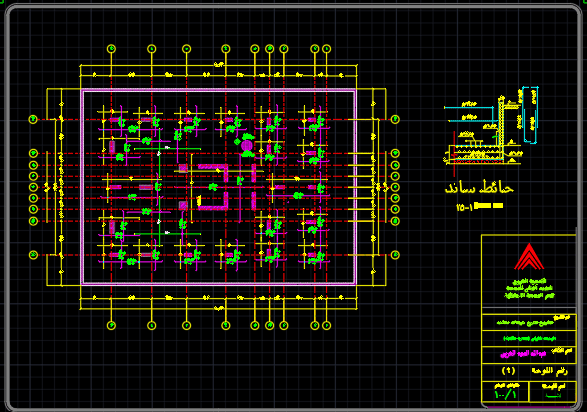Click the حائط ساند detail title text

tap(479, 188)
